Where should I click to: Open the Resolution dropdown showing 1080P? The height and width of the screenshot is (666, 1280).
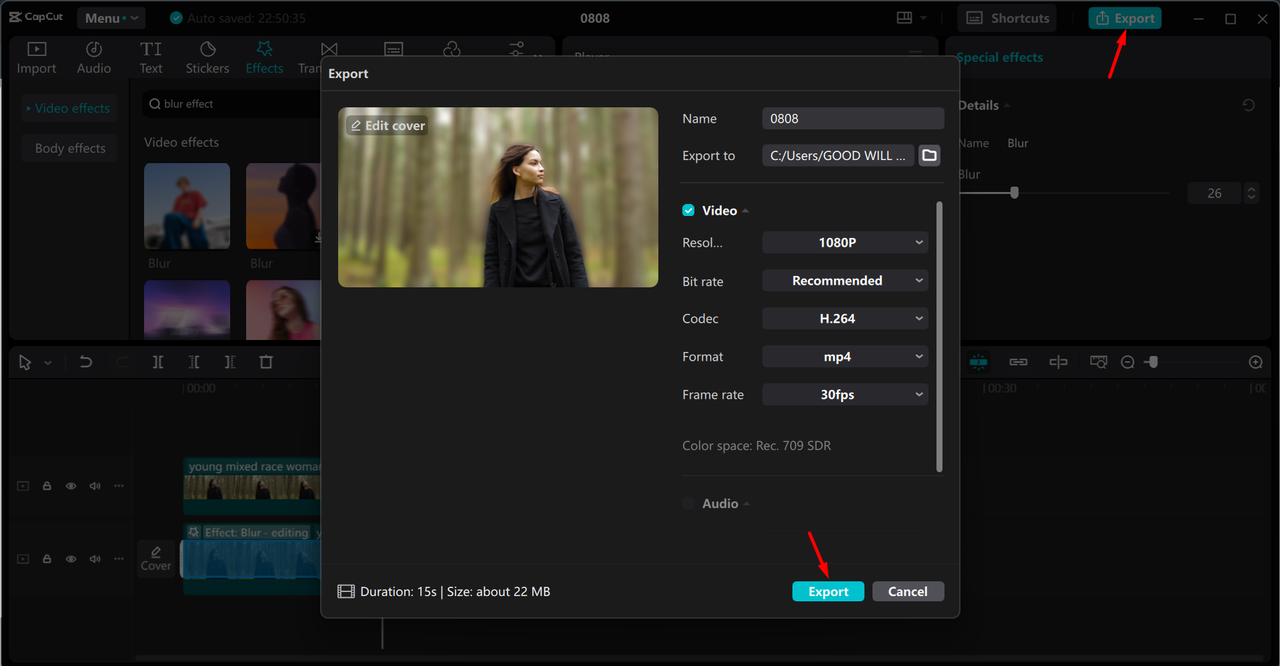(x=845, y=242)
